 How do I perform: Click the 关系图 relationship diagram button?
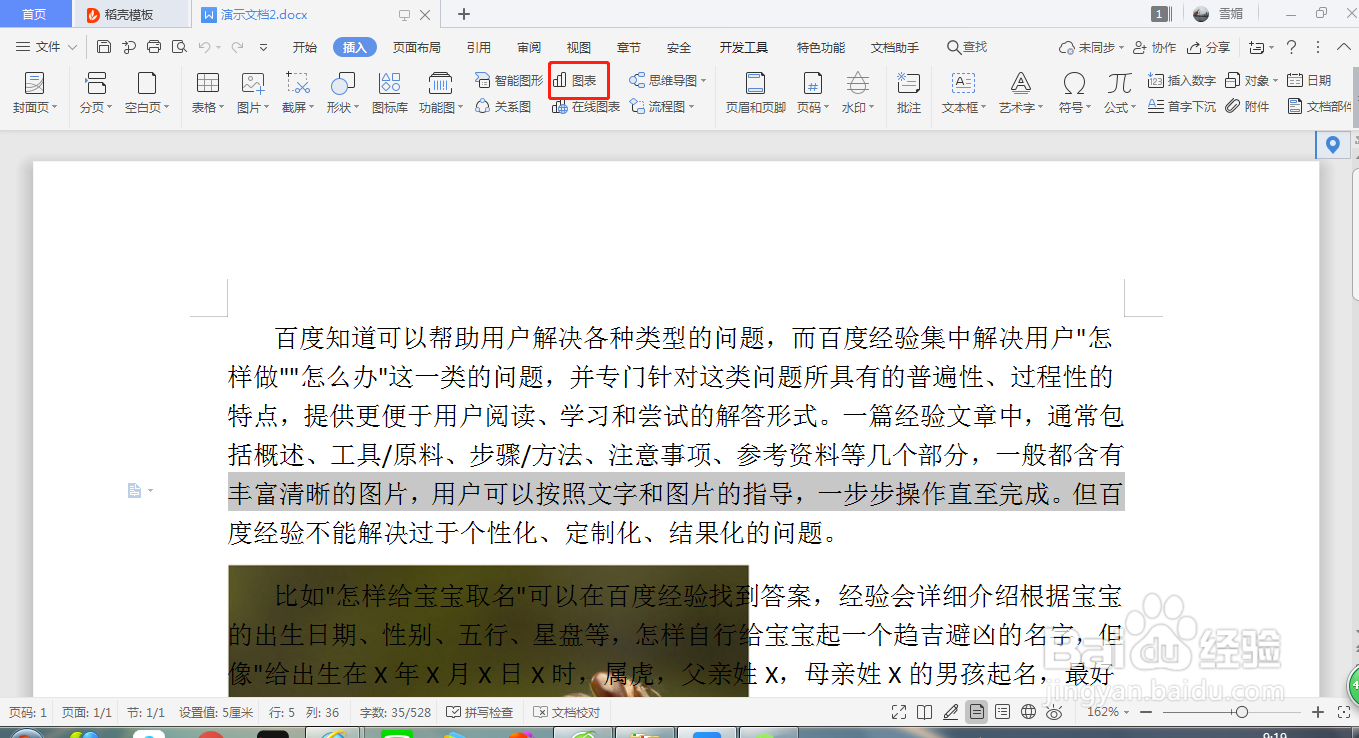point(503,106)
